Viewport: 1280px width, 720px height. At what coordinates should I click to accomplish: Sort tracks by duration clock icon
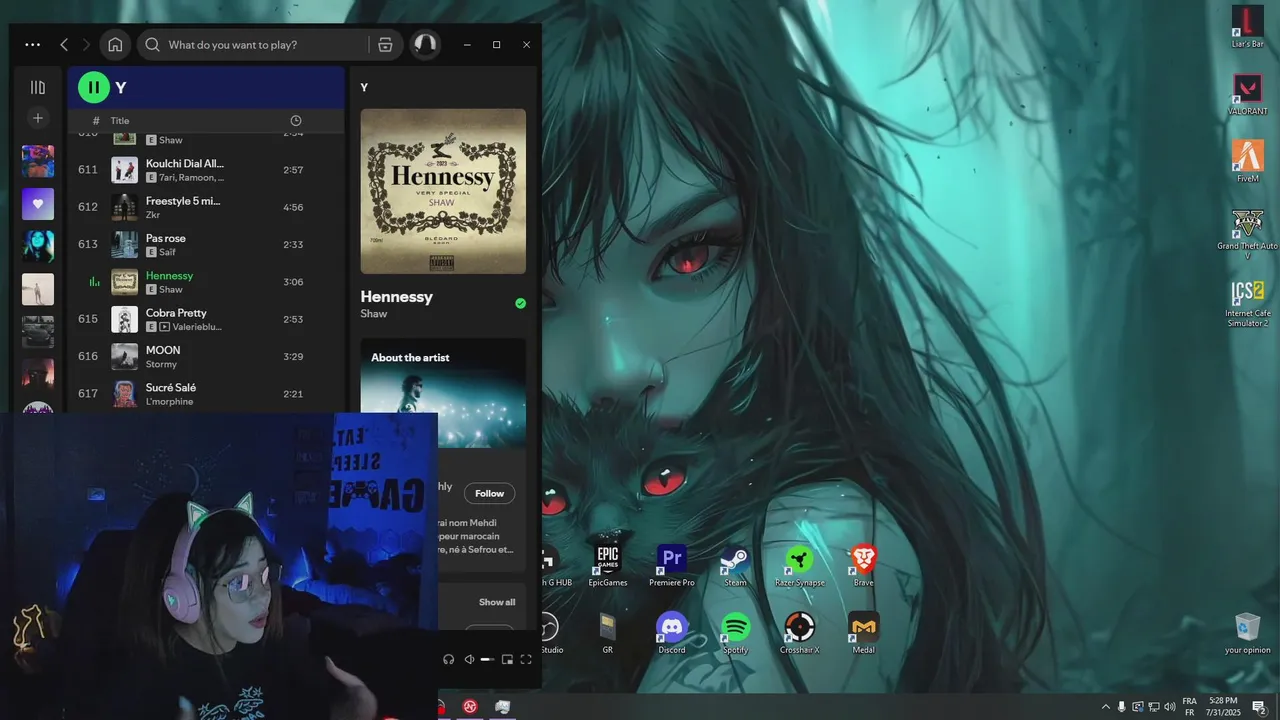[x=296, y=120]
